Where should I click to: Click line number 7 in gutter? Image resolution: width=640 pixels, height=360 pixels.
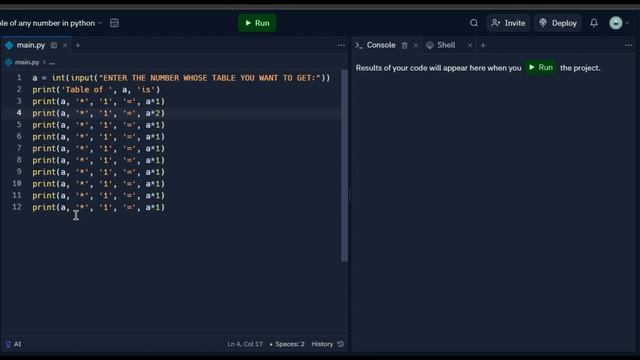(x=19, y=148)
